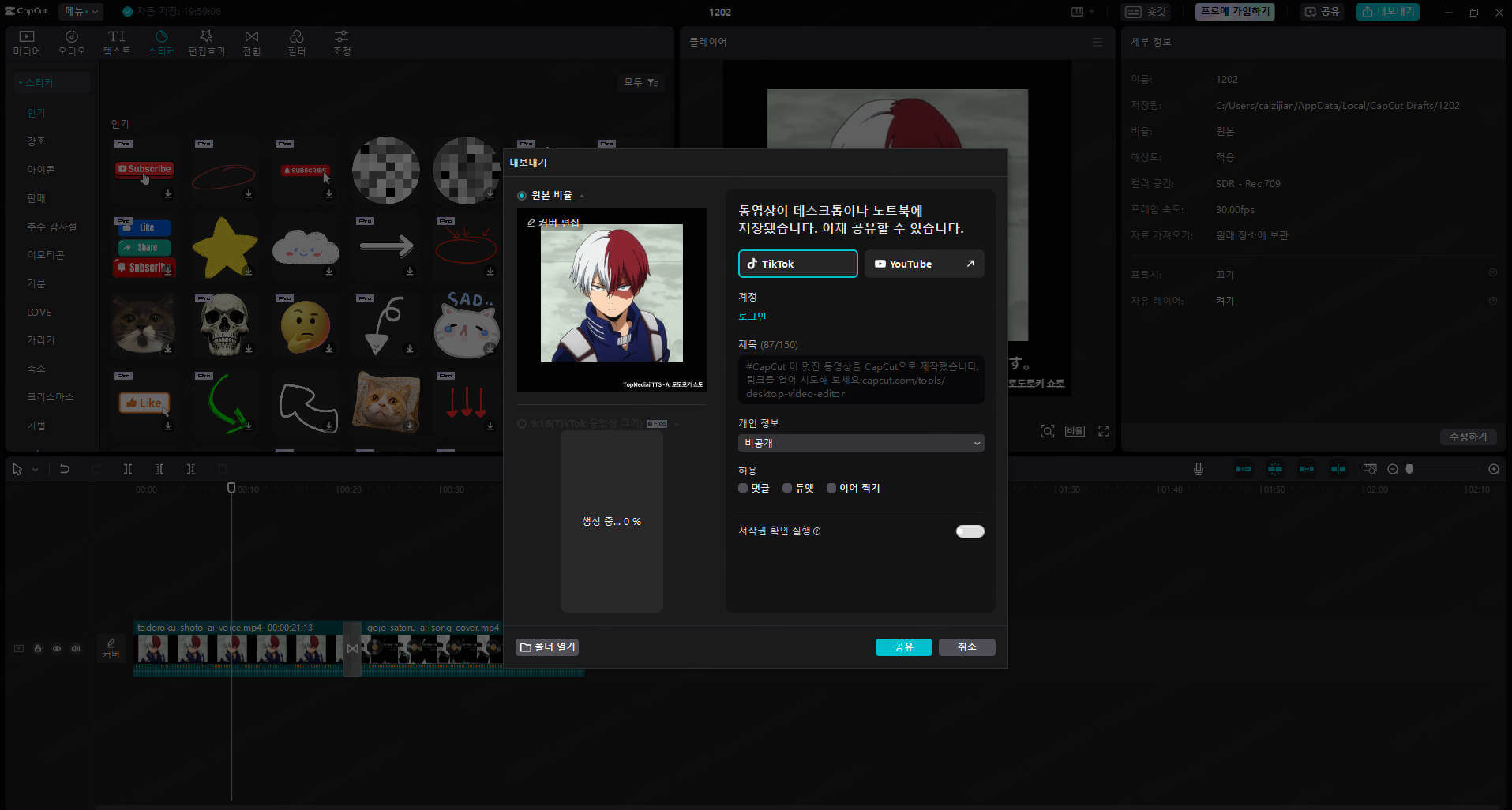Screen dimensions: 1512x810
Task: Click 프로에 가입하기 join Pro button
Action: click(x=1235, y=12)
